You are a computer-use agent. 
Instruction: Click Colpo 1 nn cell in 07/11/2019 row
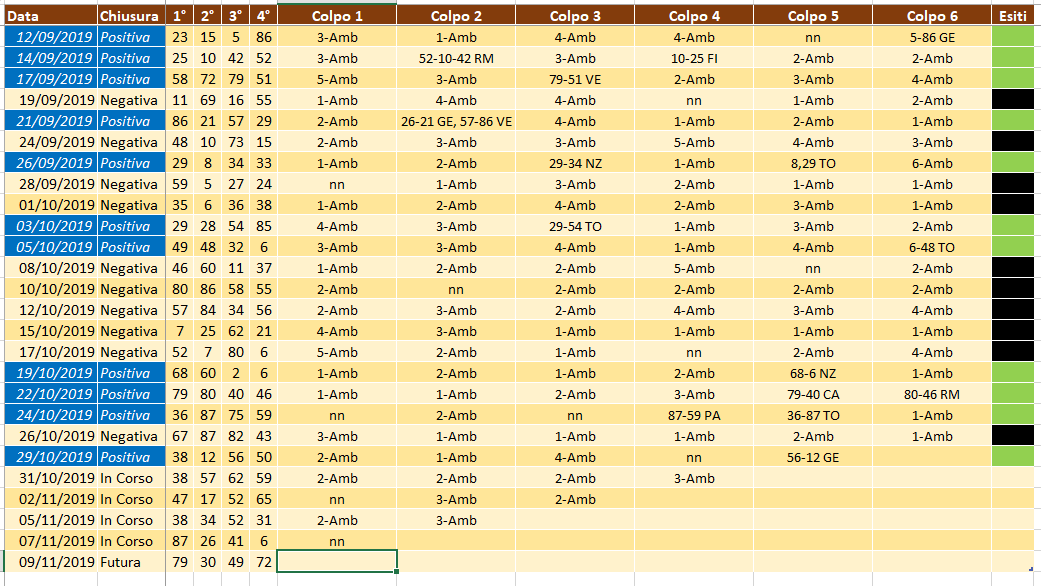coord(337,541)
